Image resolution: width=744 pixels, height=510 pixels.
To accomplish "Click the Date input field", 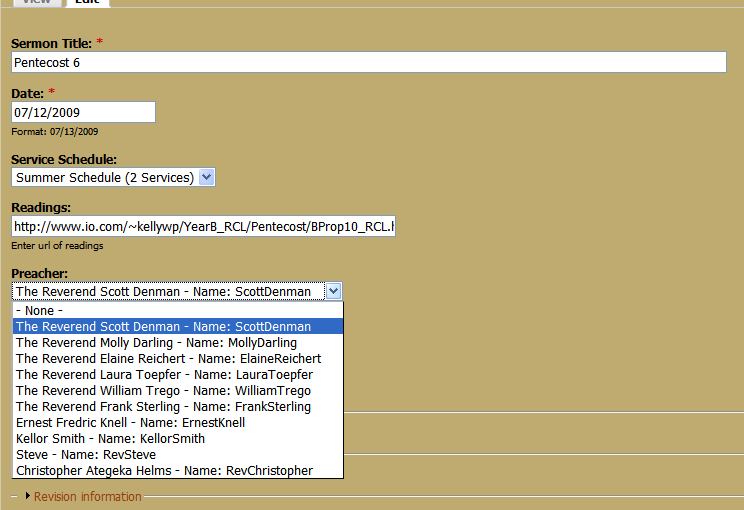I will tap(84, 112).
